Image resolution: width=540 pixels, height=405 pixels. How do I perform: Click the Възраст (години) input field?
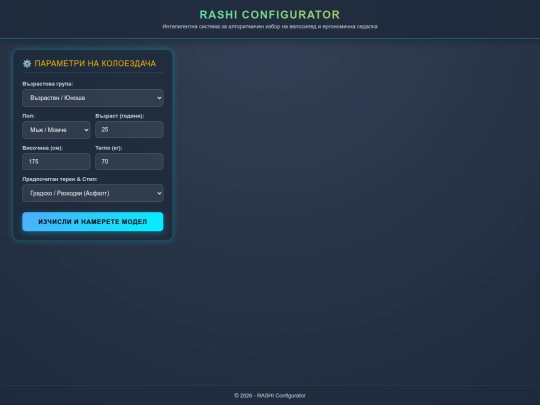[129, 129]
